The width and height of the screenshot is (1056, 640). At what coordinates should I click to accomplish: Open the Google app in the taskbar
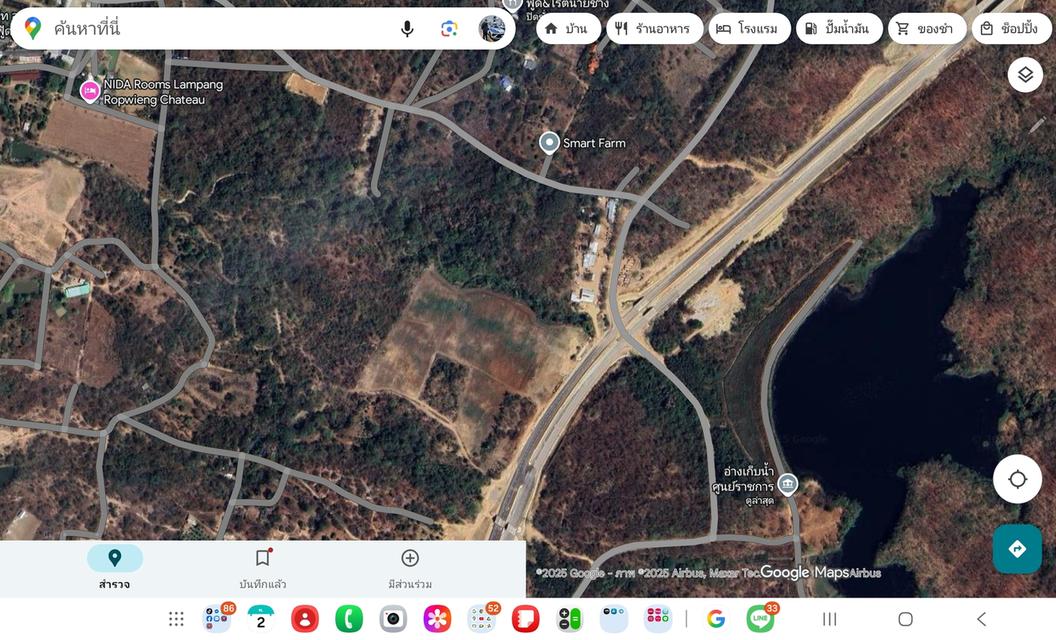716,618
